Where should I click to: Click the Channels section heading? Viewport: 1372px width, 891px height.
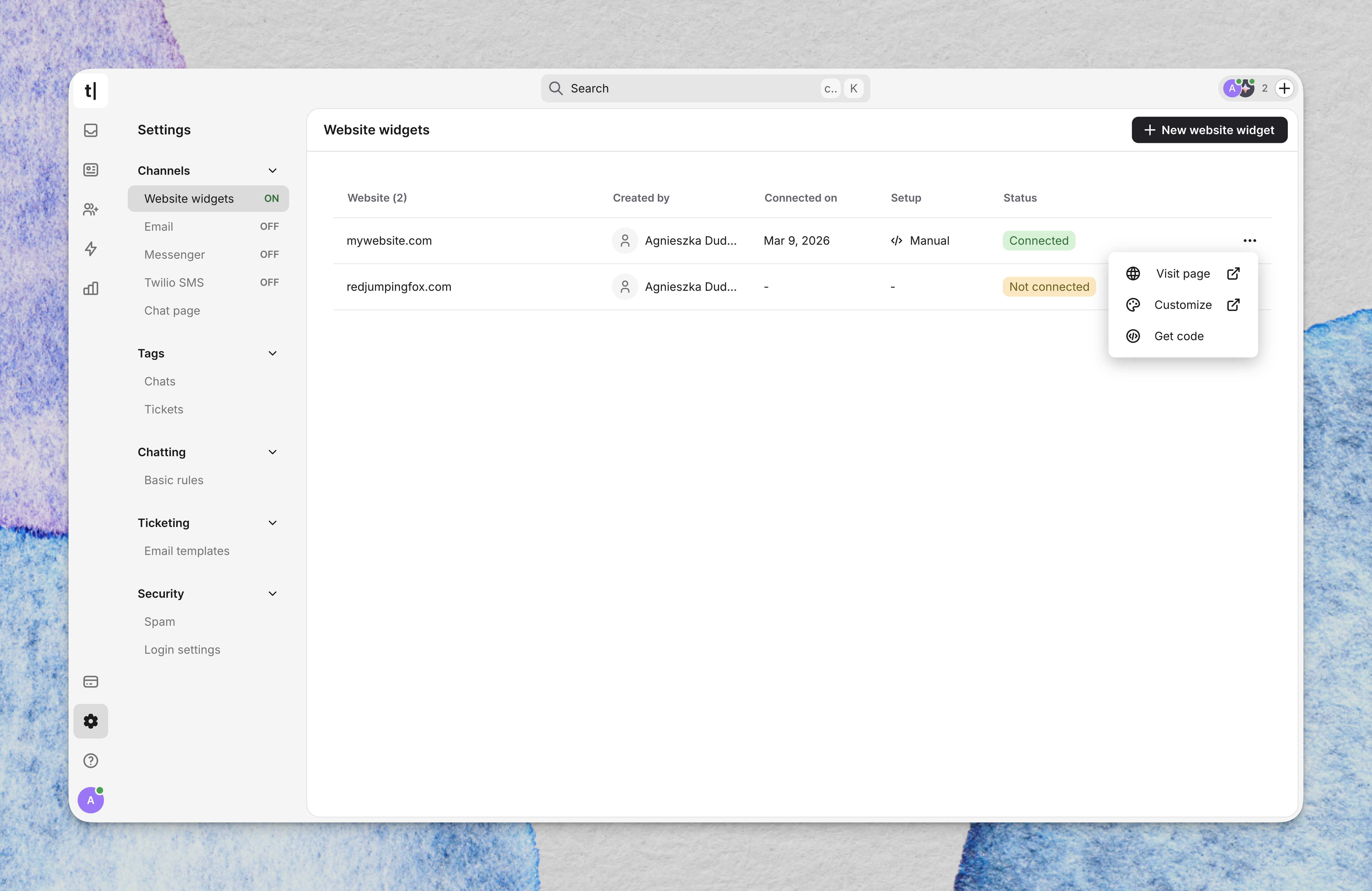click(164, 171)
